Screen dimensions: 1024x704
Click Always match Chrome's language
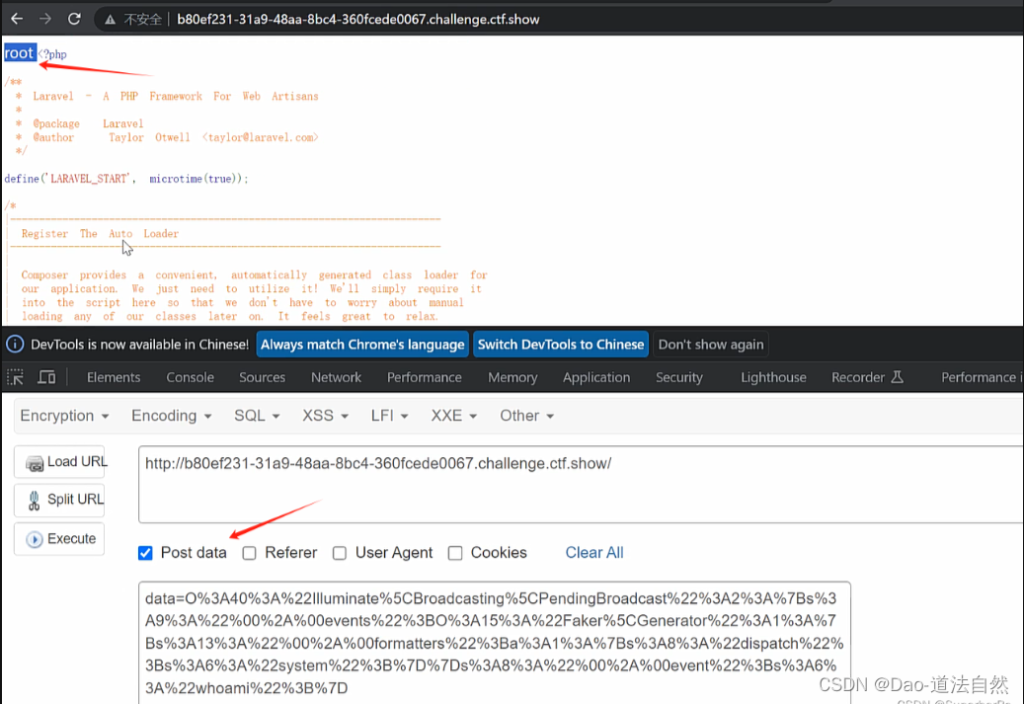(x=362, y=344)
